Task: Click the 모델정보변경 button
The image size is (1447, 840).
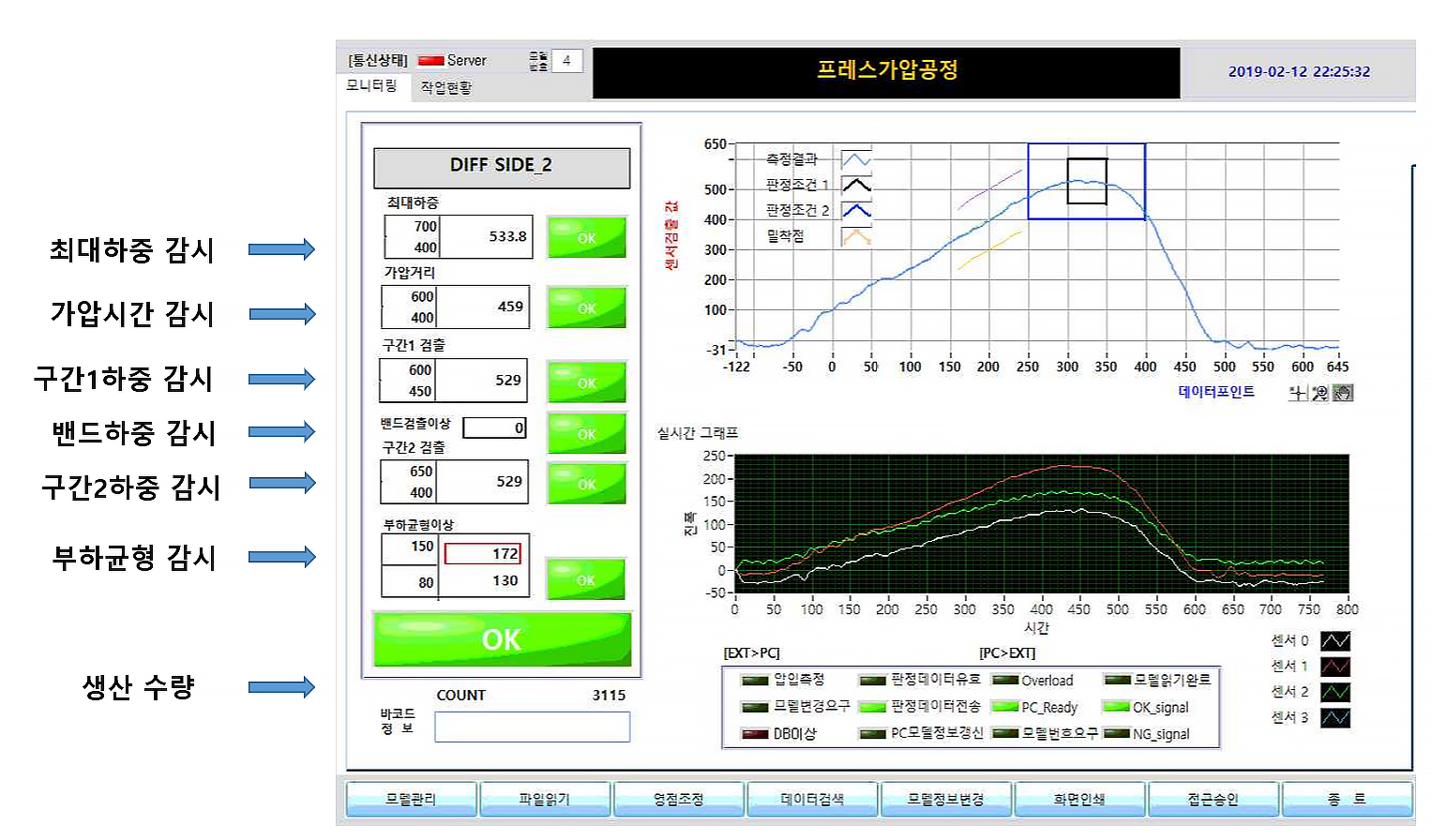Action: tap(946, 799)
